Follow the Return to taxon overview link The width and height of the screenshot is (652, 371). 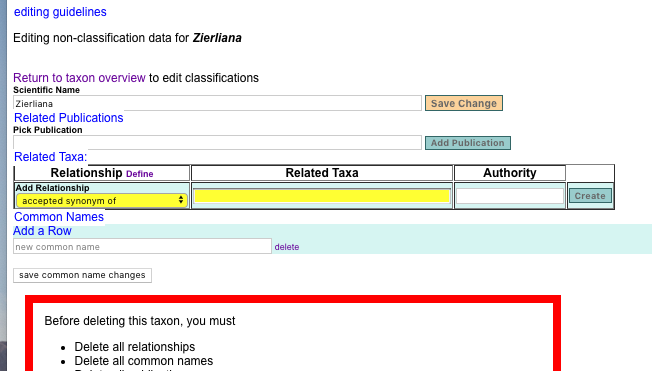coord(79,78)
